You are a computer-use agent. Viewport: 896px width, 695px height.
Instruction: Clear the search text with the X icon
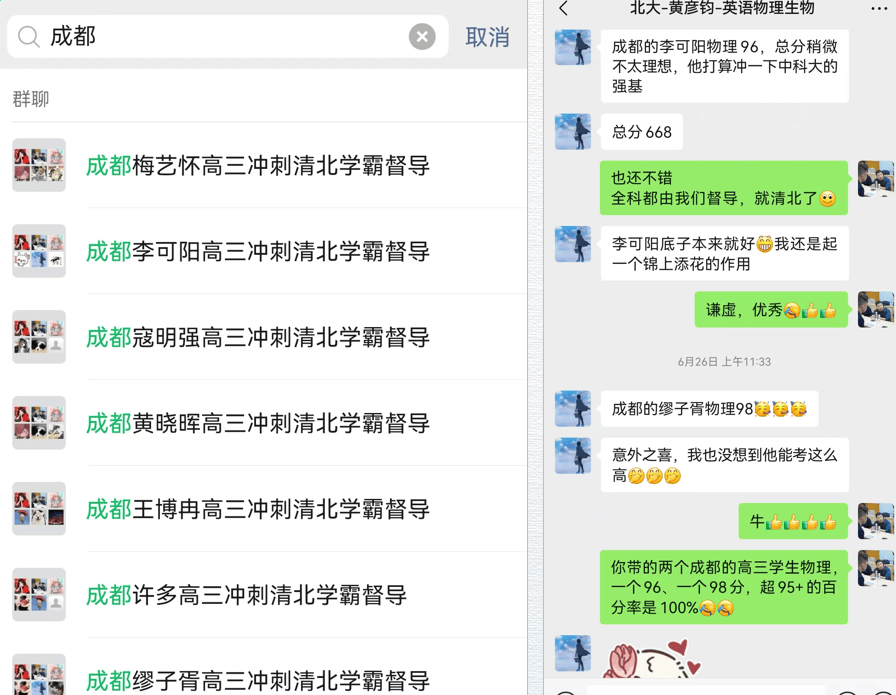422,37
